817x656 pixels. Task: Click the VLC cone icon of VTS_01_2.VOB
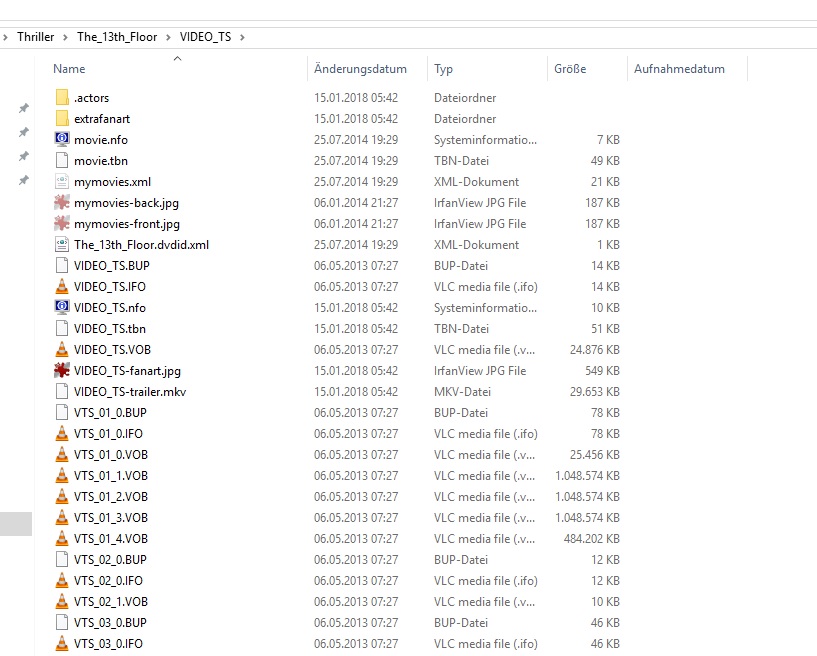pos(61,497)
